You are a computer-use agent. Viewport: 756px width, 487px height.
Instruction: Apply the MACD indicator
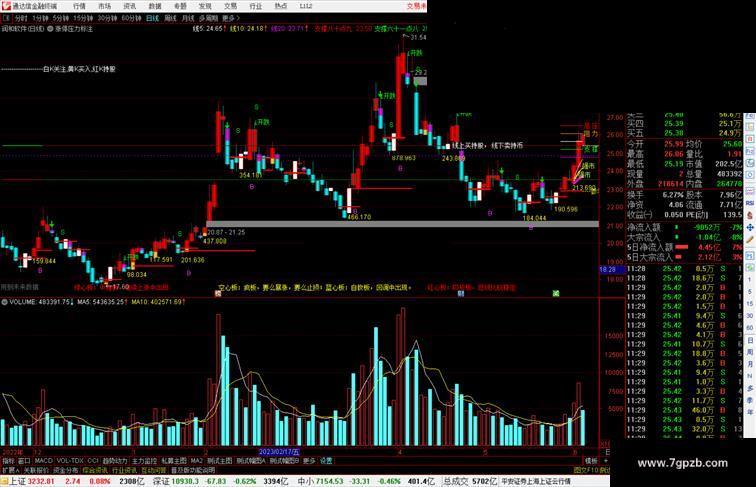point(43,461)
